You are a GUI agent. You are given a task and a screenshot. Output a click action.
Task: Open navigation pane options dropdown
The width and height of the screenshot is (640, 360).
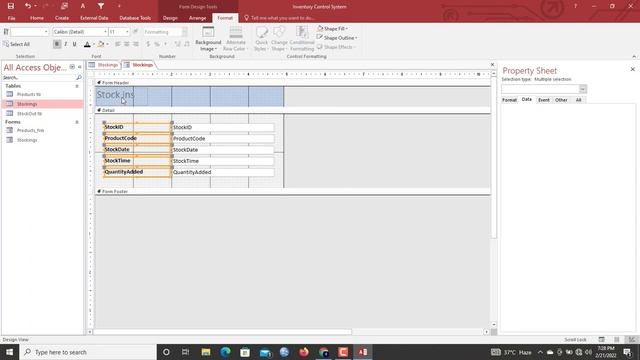[72, 67]
